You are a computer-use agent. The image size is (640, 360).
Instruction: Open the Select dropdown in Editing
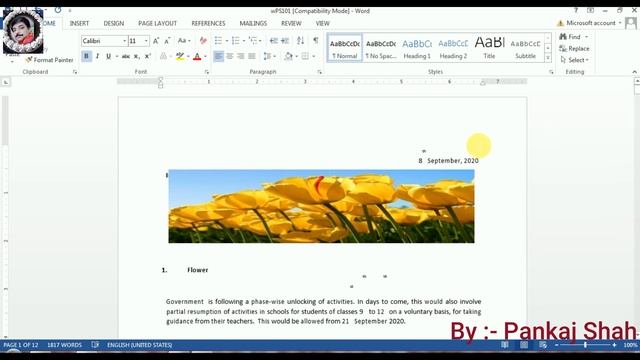(x=574, y=60)
